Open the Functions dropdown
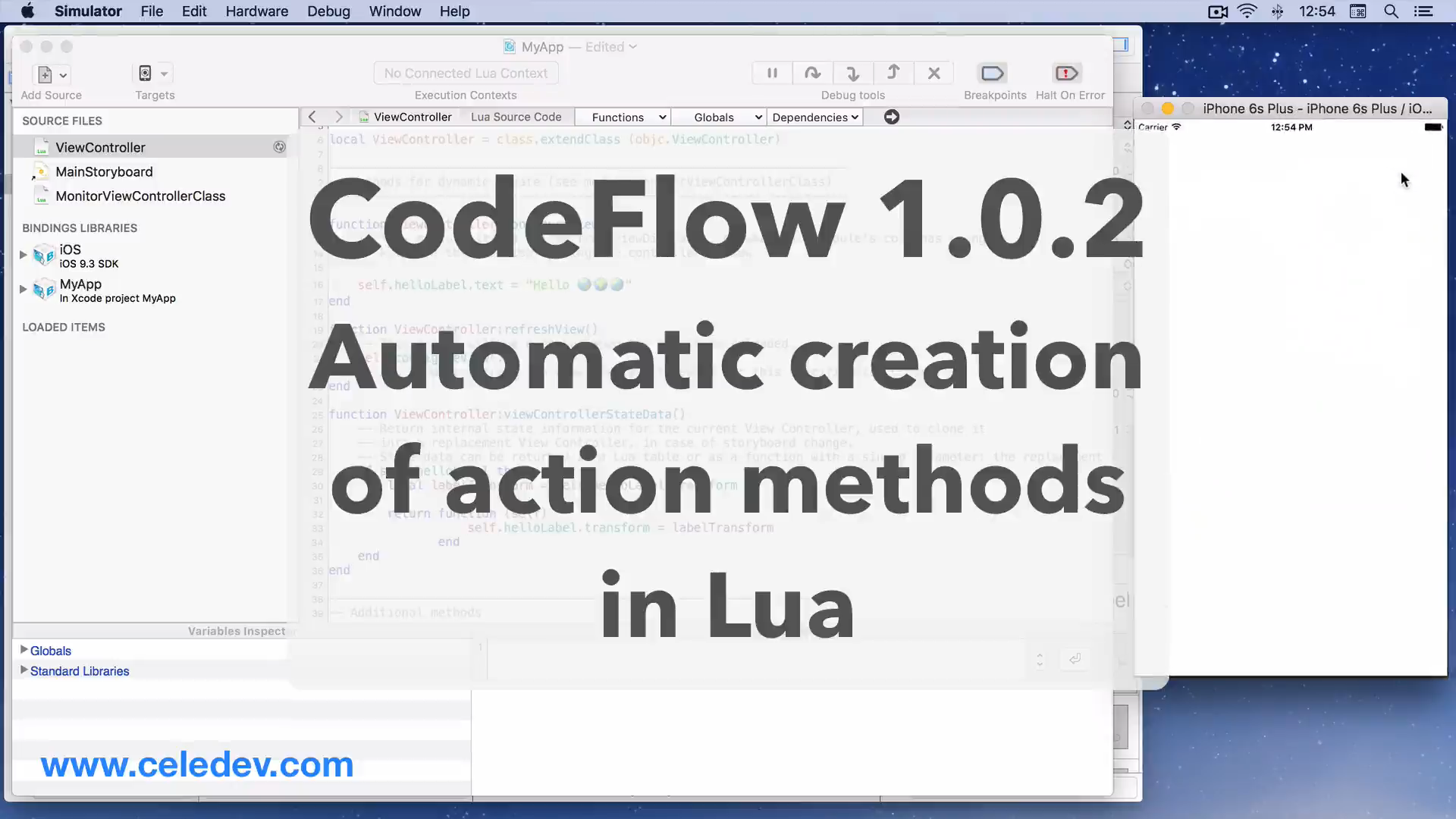This screenshot has height=819, width=1456. point(623,118)
